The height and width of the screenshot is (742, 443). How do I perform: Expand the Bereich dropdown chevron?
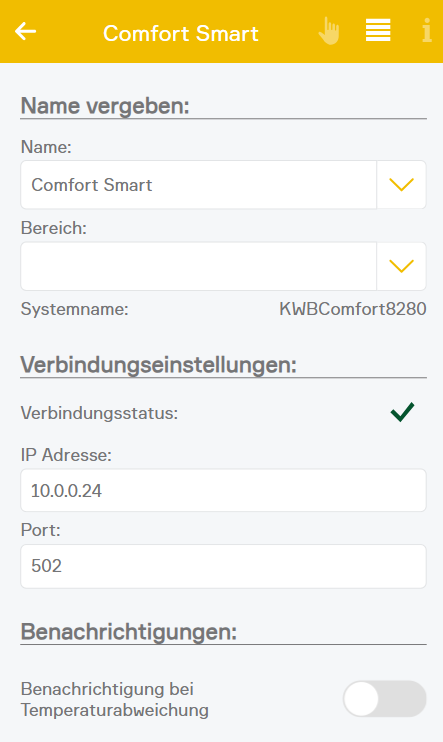401,266
